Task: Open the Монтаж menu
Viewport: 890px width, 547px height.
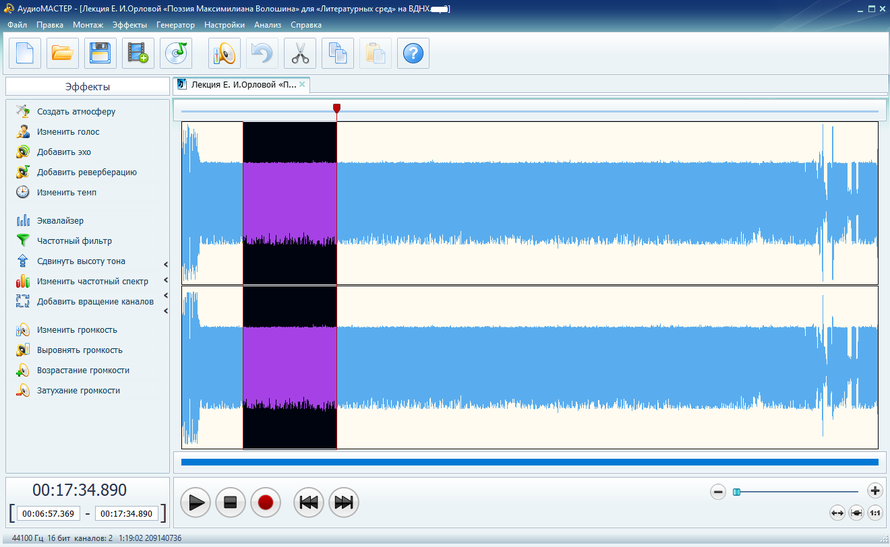Action: click(x=88, y=25)
